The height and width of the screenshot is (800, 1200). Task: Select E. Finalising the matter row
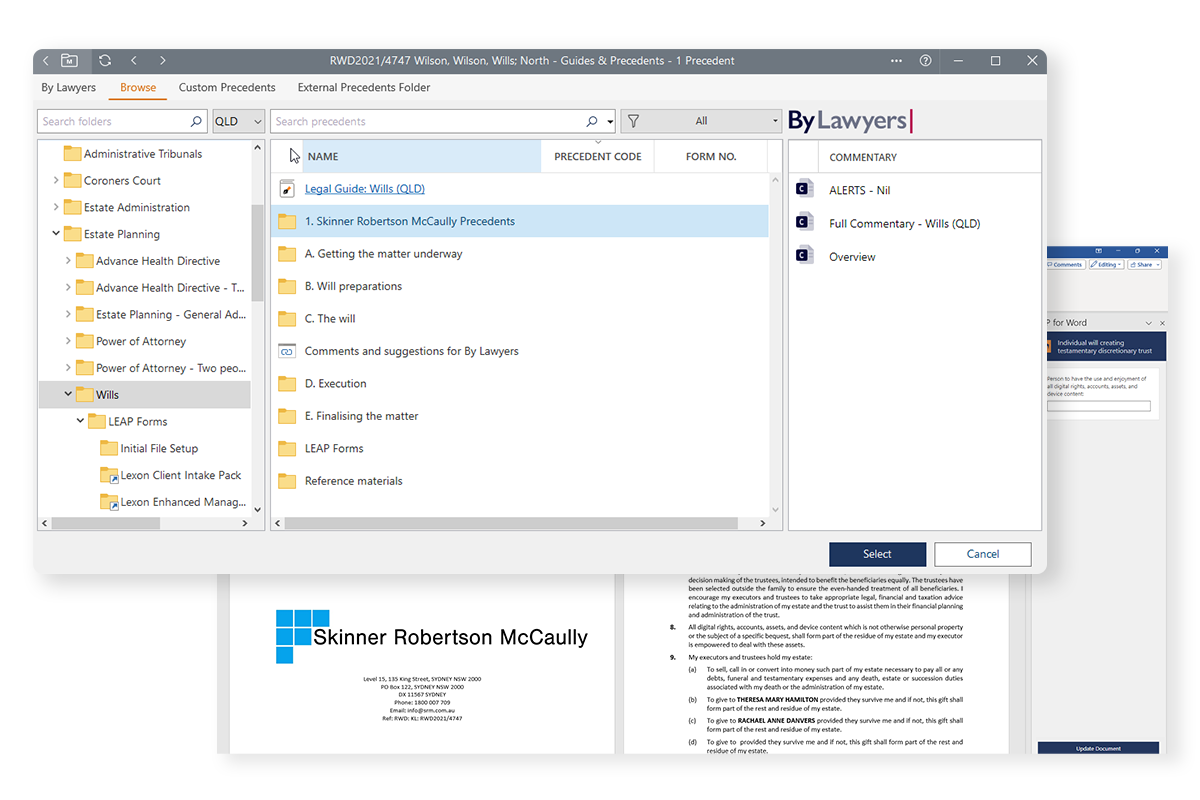tap(519, 416)
